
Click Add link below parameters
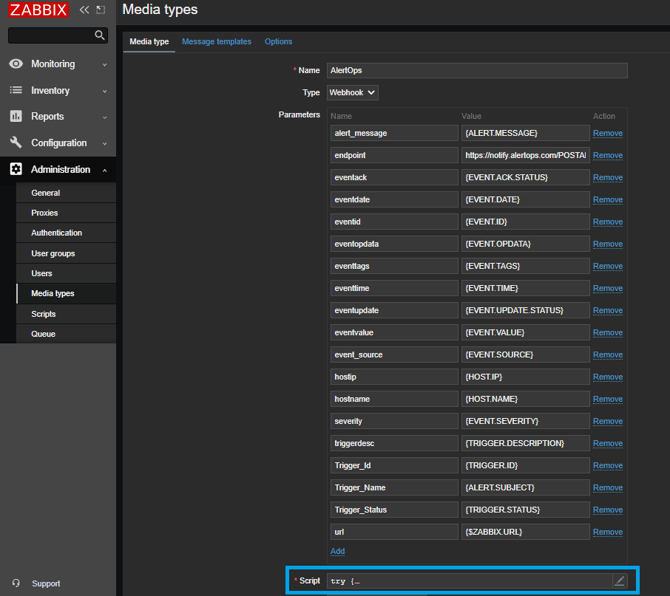337,551
